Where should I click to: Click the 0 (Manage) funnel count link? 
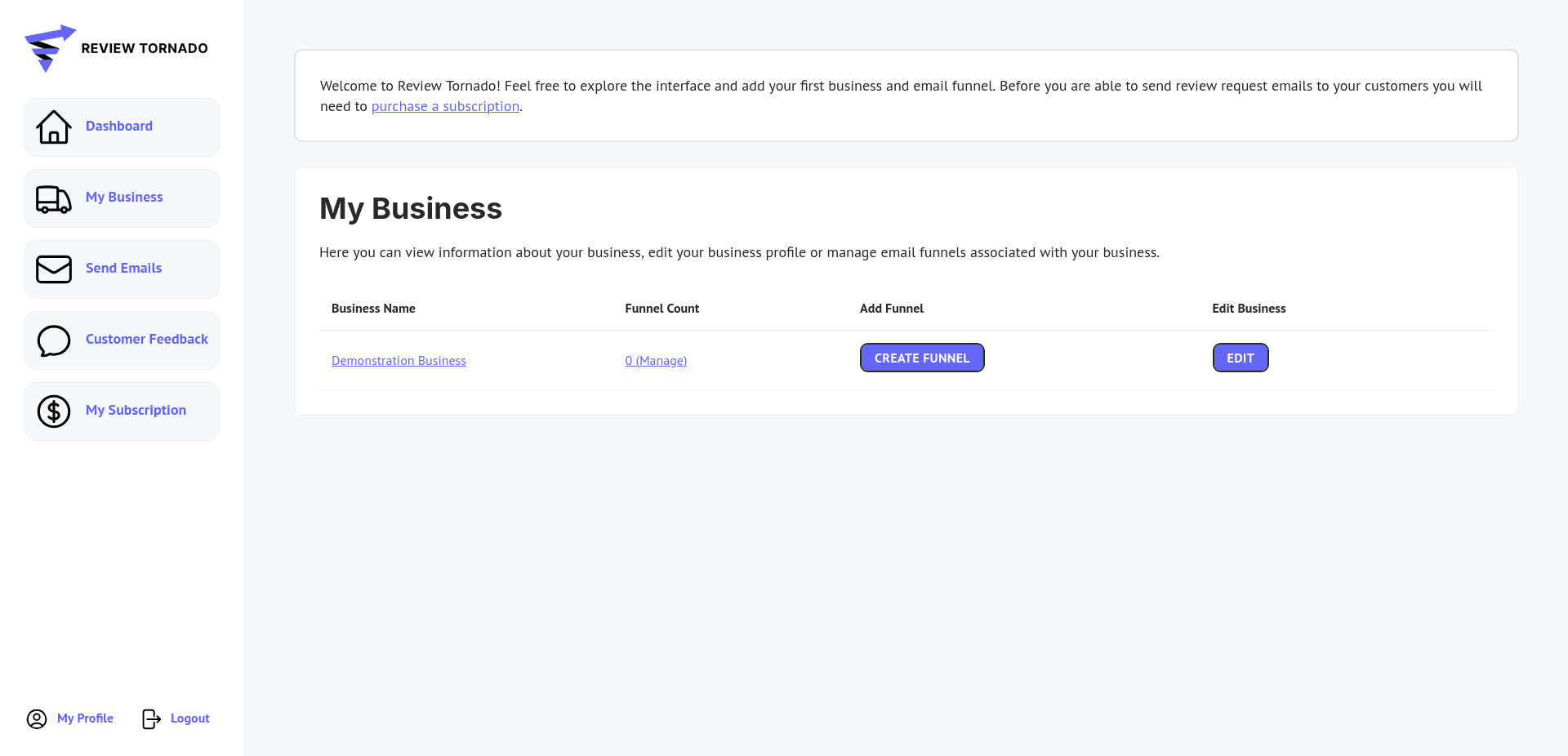656,361
